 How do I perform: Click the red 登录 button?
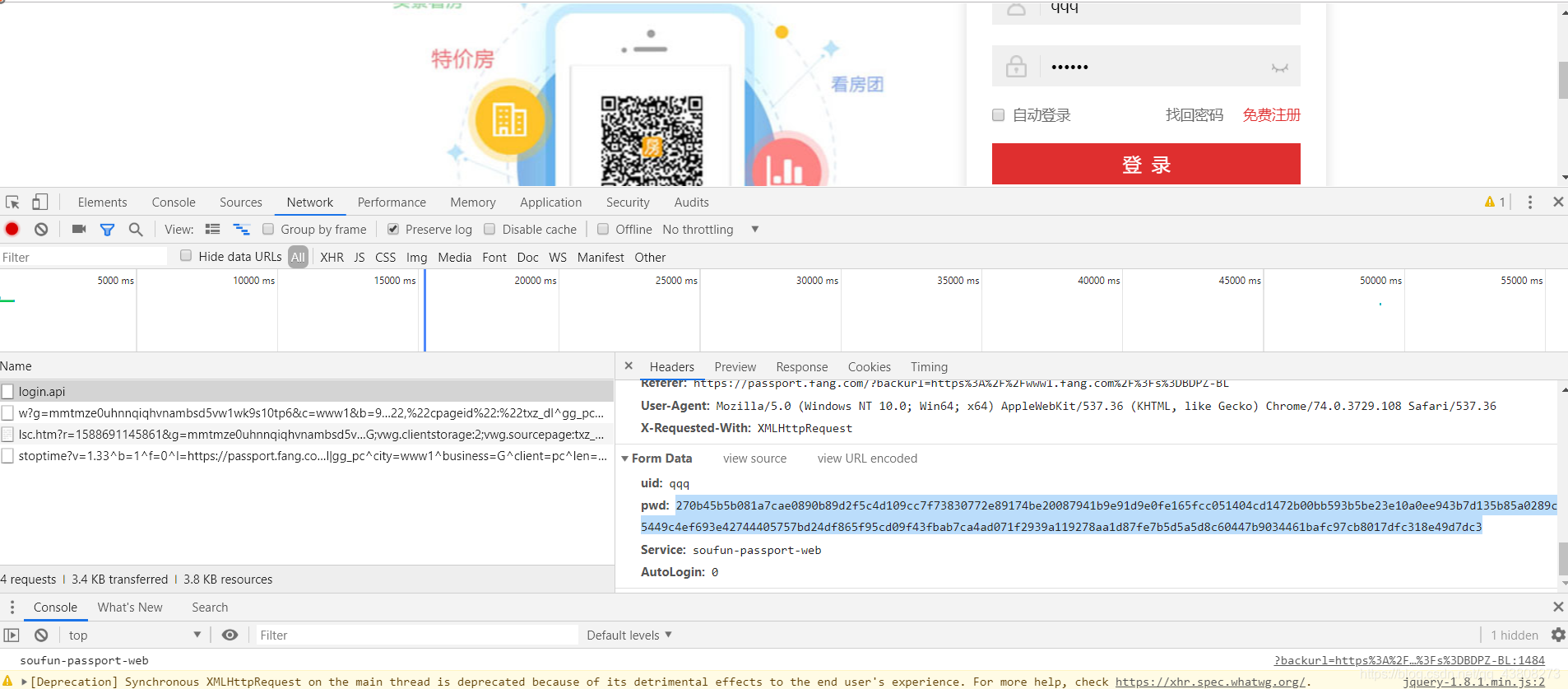[1146, 164]
